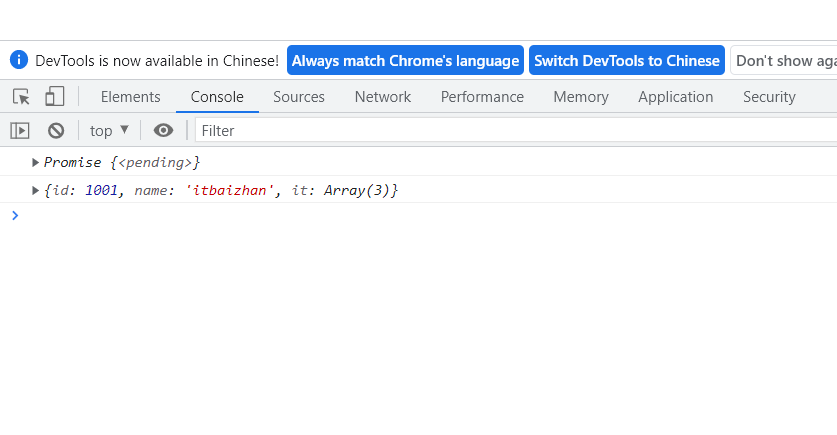Screen dimensions: 837x435
Task: Open the Performance tab
Action: 482,97
